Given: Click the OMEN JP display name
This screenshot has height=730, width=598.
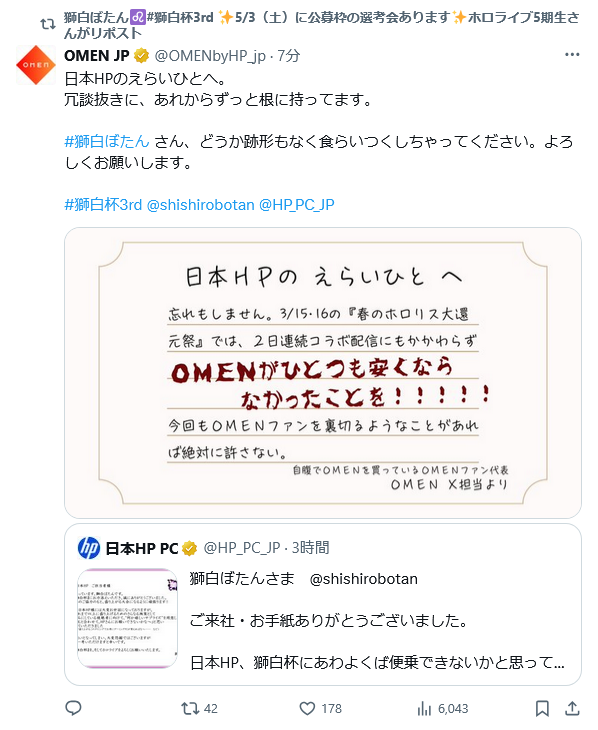Looking at the screenshot, I should point(97,55).
